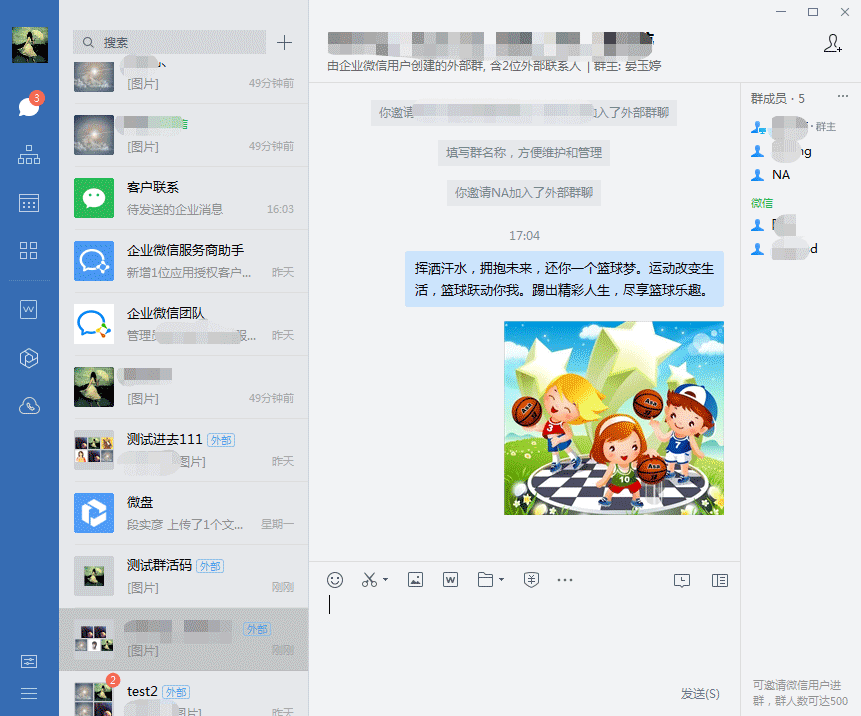Toggle the group side panel icon
The image size is (861, 716).
(x=719, y=580)
